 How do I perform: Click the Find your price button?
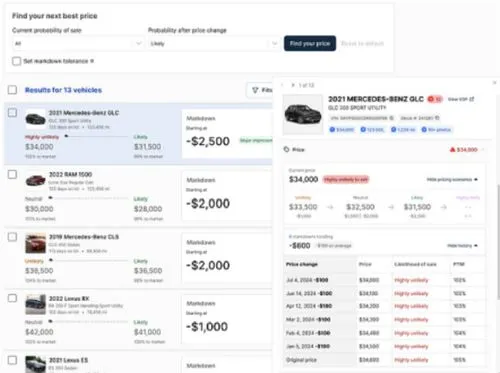click(310, 43)
